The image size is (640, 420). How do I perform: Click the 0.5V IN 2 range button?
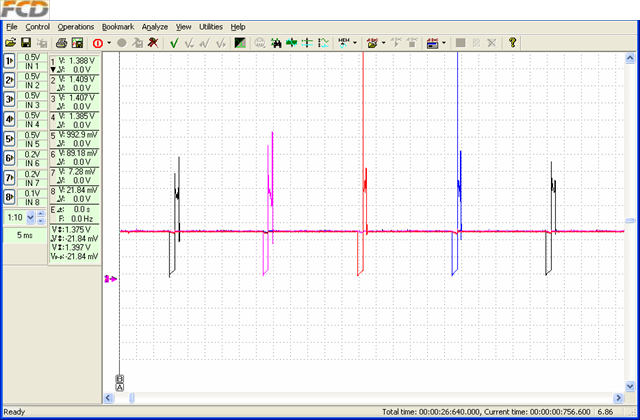coord(32,81)
